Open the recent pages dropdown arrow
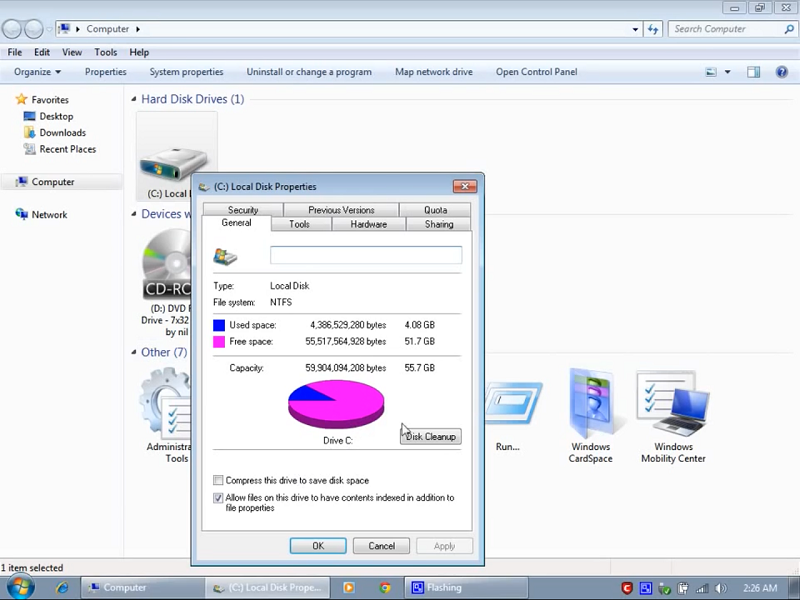The image size is (800, 600). (x=49, y=29)
